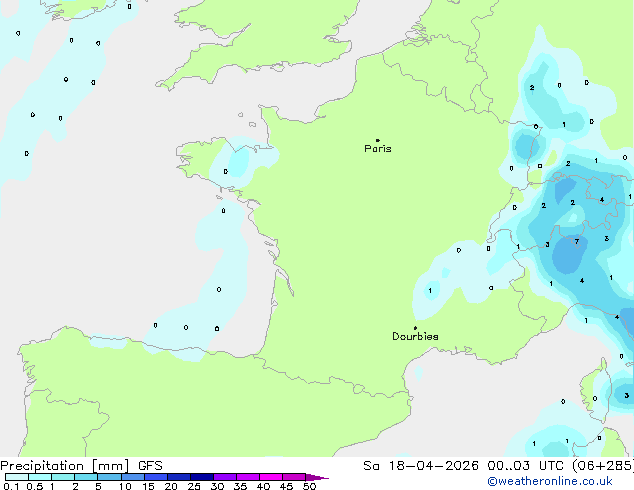The width and height of the screenshot is (634, 490).
Task: Click the Dourbies city label
Action: click(x=415, y=336)
